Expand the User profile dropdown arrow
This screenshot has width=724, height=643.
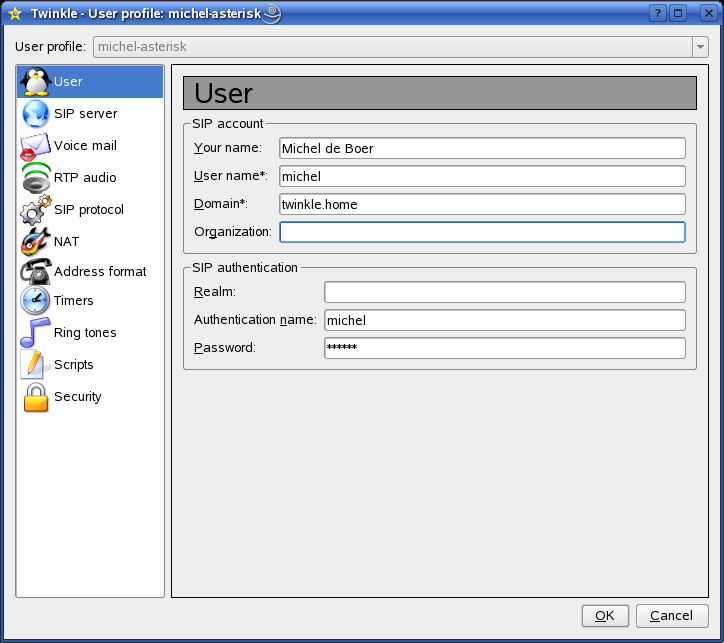click(699, 47)
